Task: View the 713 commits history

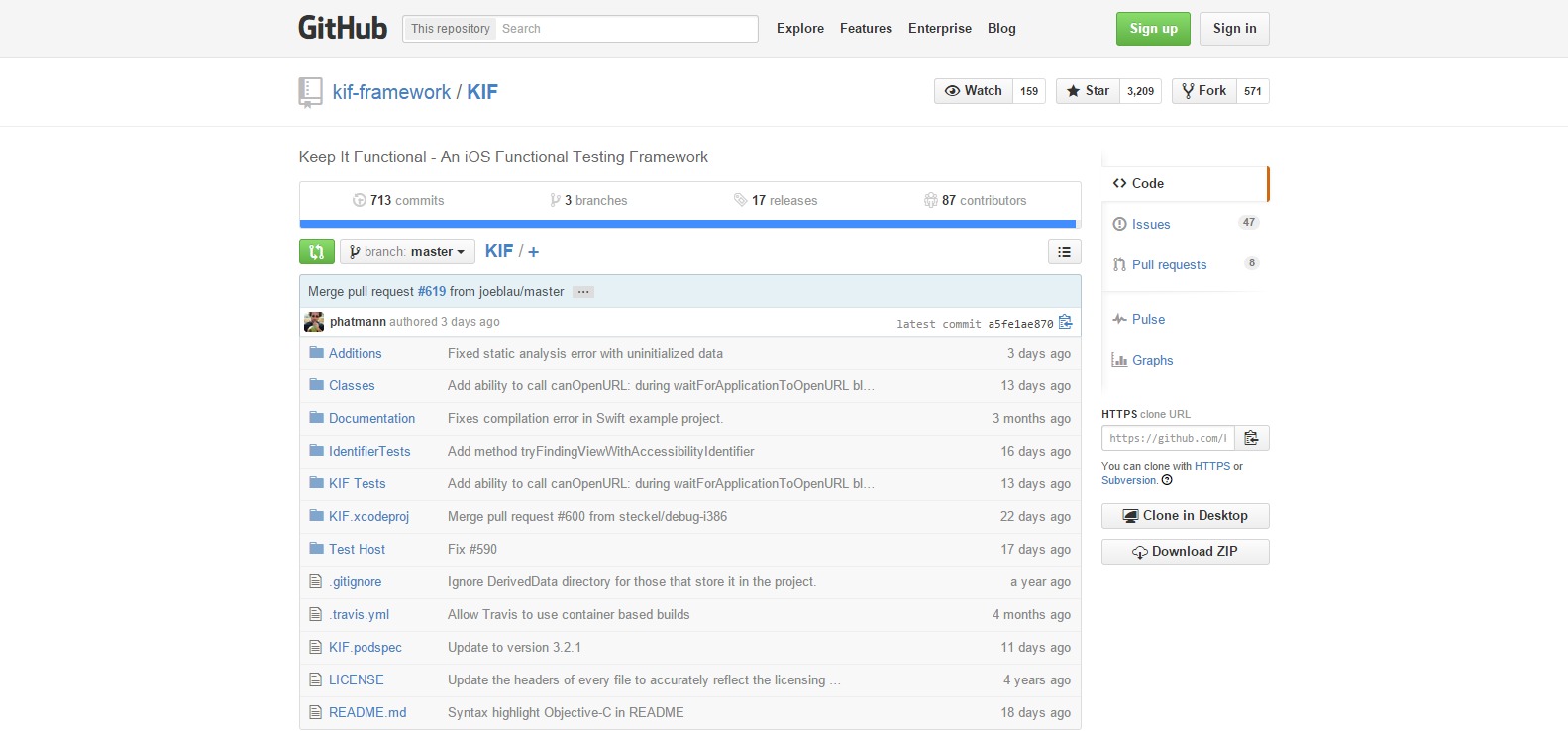Action: [x=398, y=200]
